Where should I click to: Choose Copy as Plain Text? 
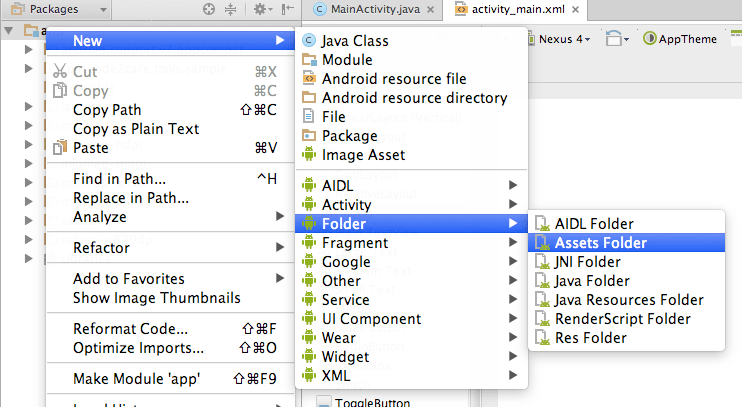click(x=170, y=129)
